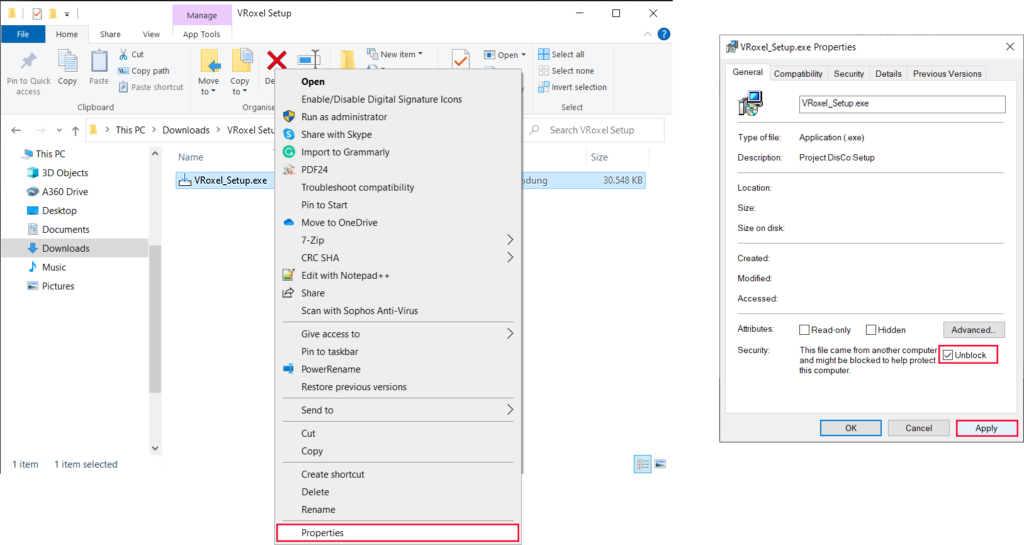Viewport: 1024px width, 545px height.
Task: Click the Name column header
Action: pos(191,157)
